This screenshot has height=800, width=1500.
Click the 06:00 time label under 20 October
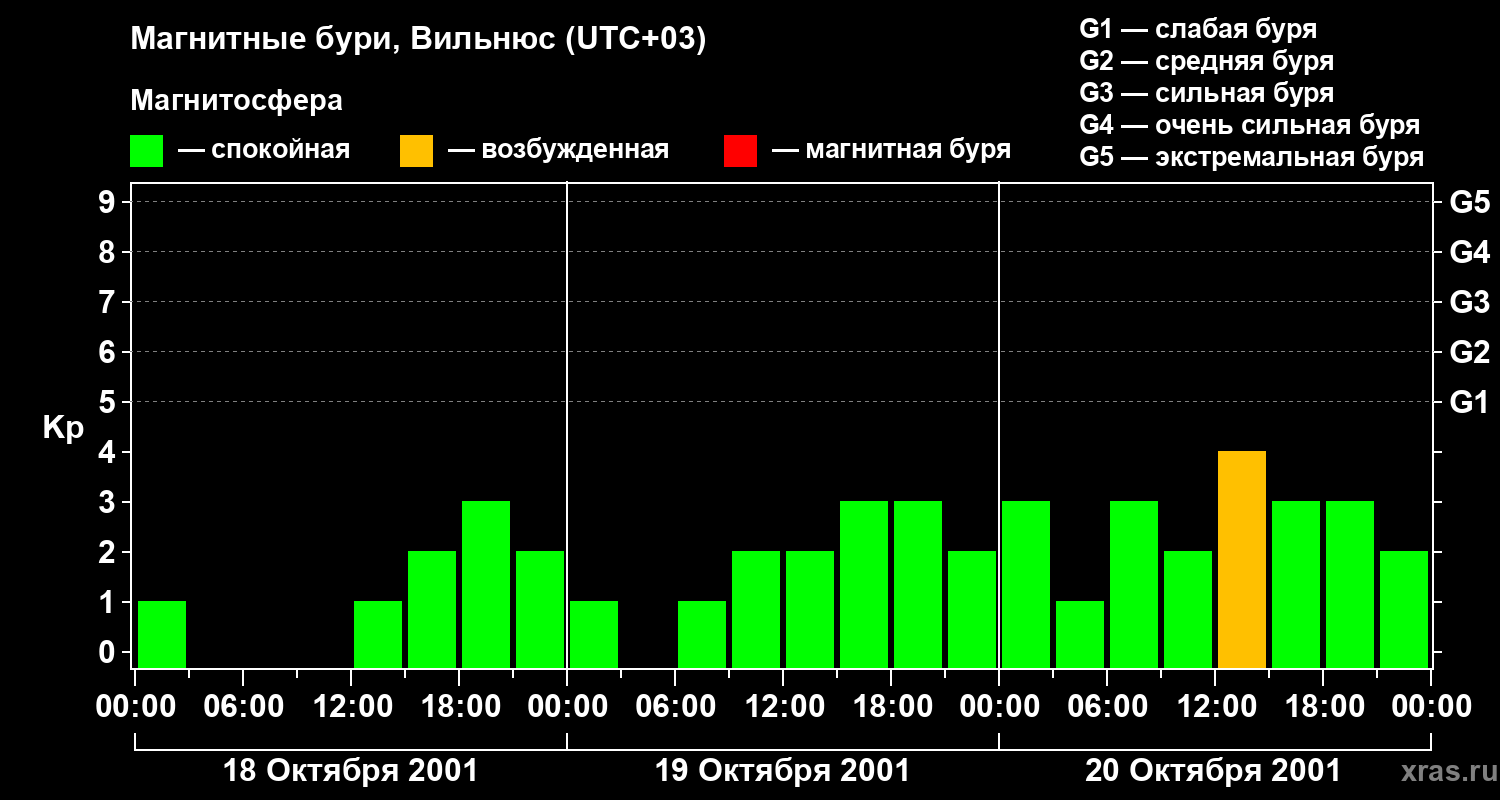(x=1107, y=707)
